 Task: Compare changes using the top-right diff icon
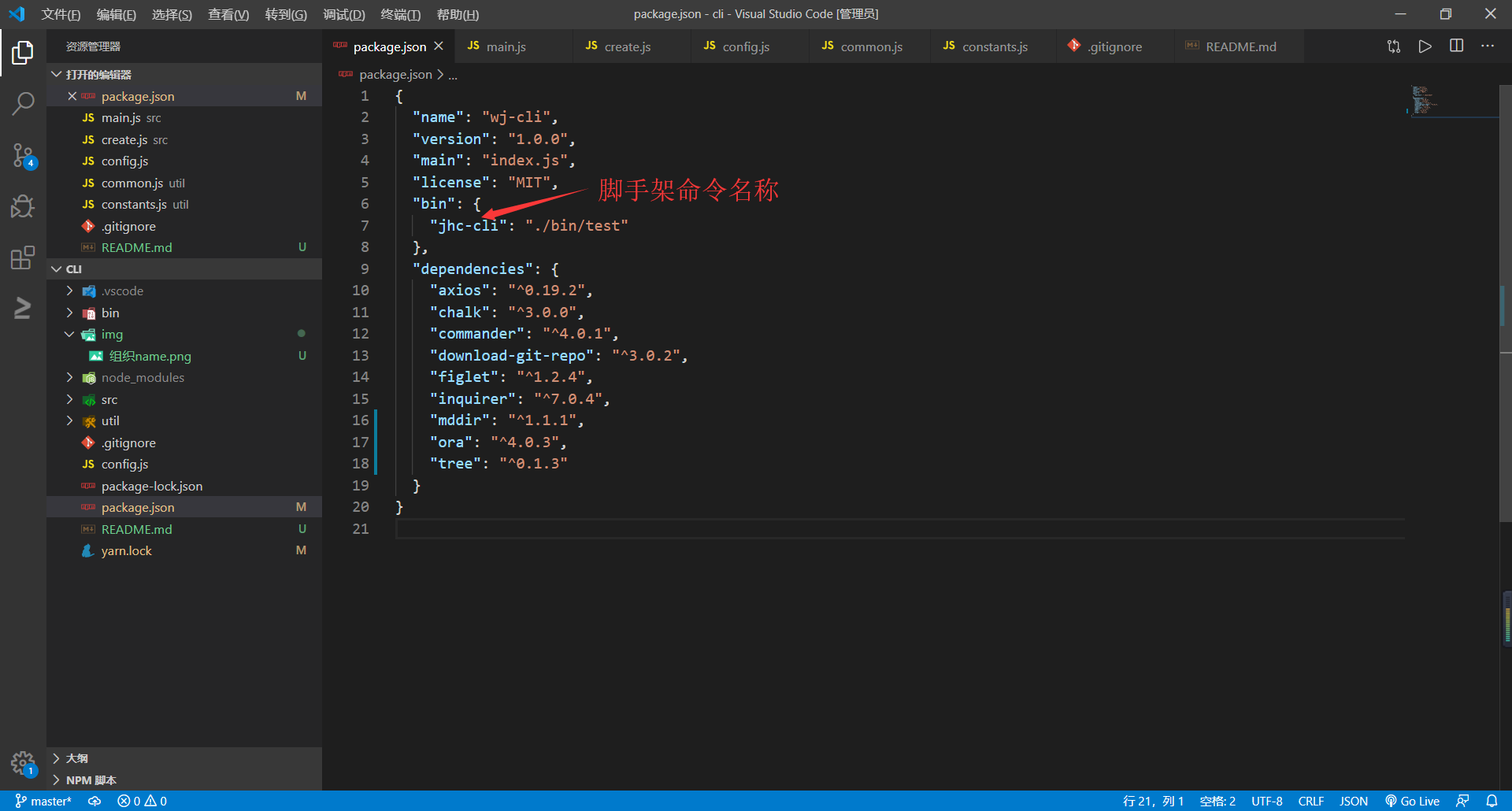[x=1393, y=46]
